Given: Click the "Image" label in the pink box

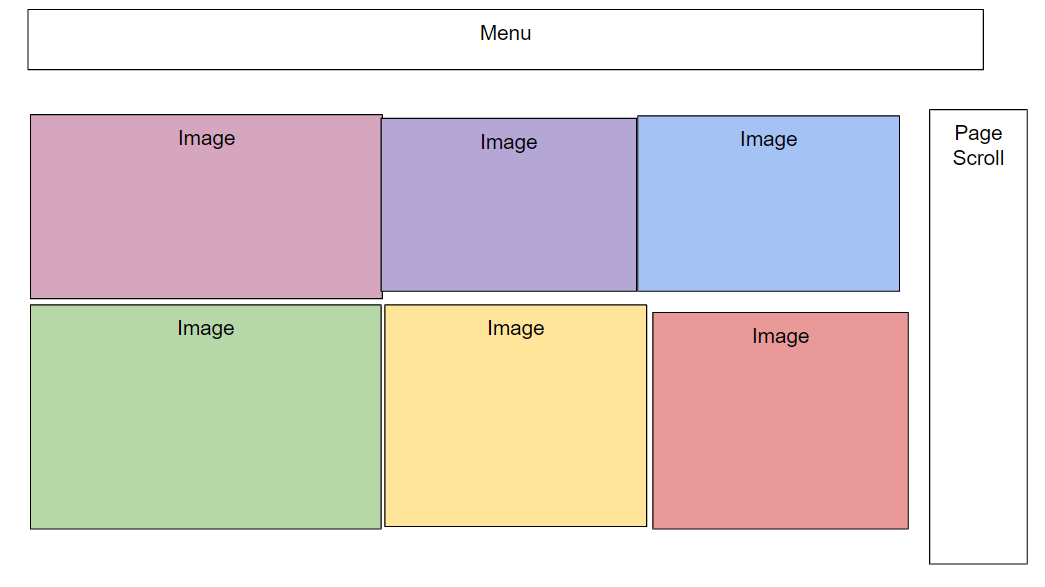Looking at the screenshot, I should click(x=207, y=139).
